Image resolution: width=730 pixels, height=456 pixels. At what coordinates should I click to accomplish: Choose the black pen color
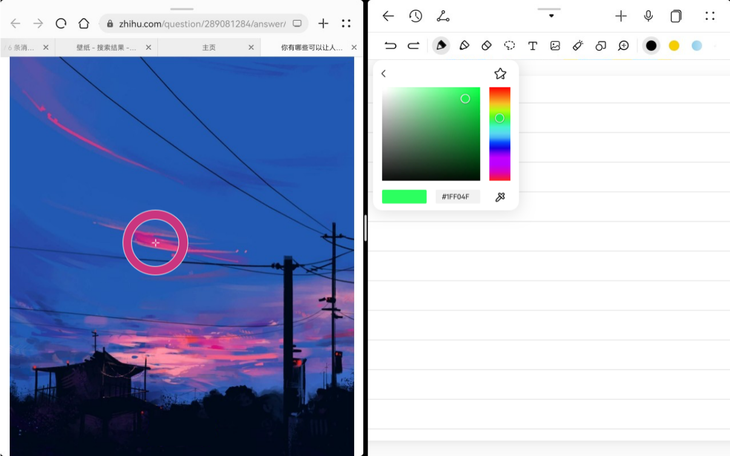(x=651, y=45)
